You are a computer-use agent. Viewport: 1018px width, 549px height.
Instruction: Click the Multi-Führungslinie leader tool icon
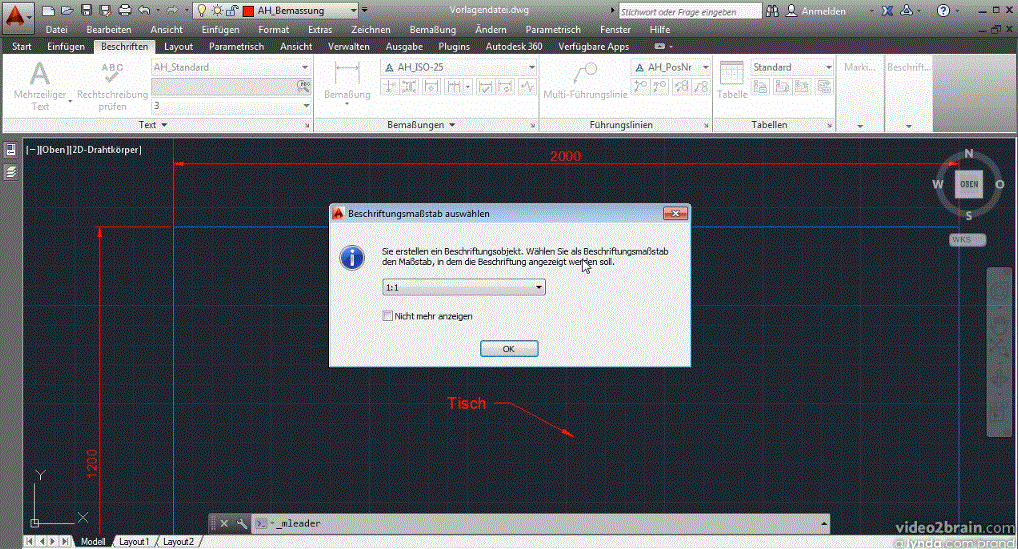click(585, 73)
